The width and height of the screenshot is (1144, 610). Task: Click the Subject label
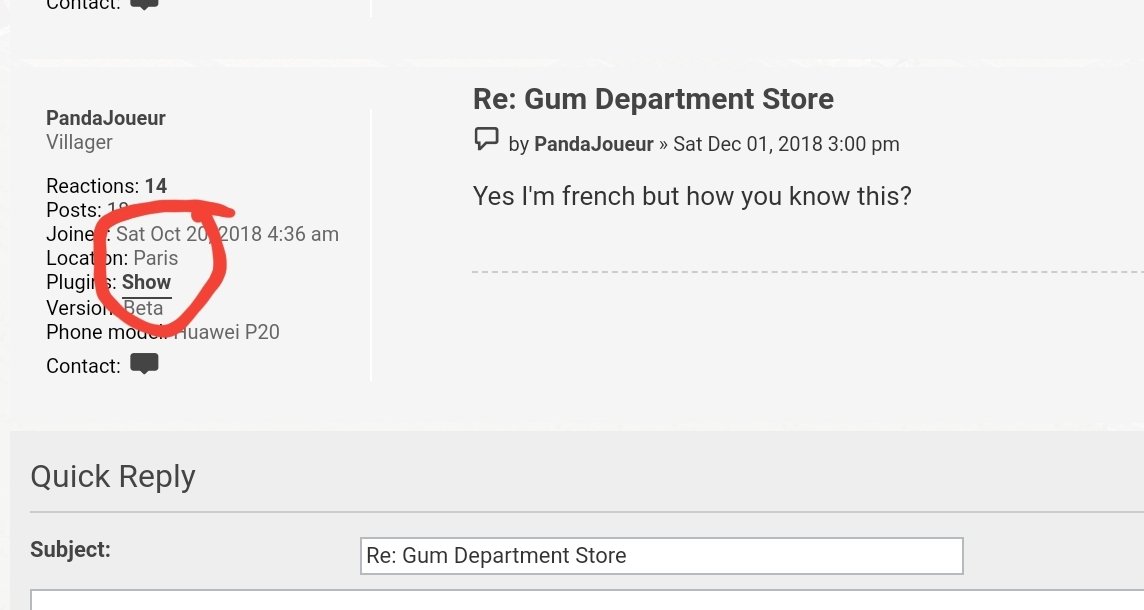point(70,549)
